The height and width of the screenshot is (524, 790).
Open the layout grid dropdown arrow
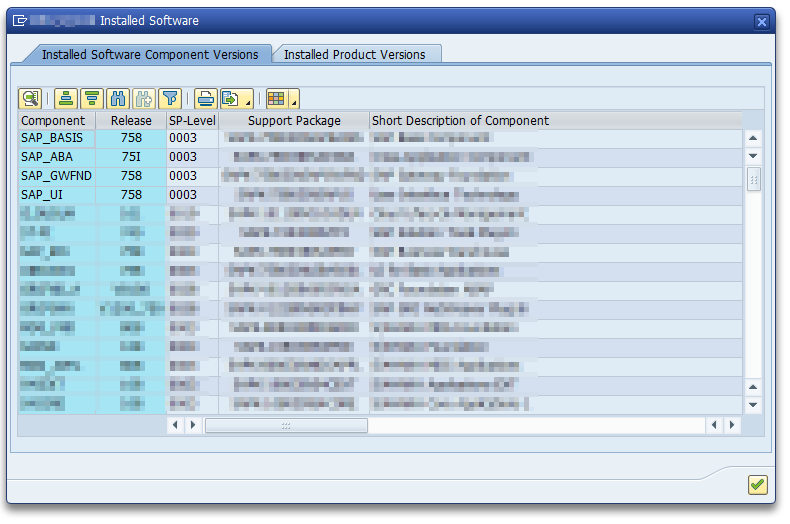[294, 100]
